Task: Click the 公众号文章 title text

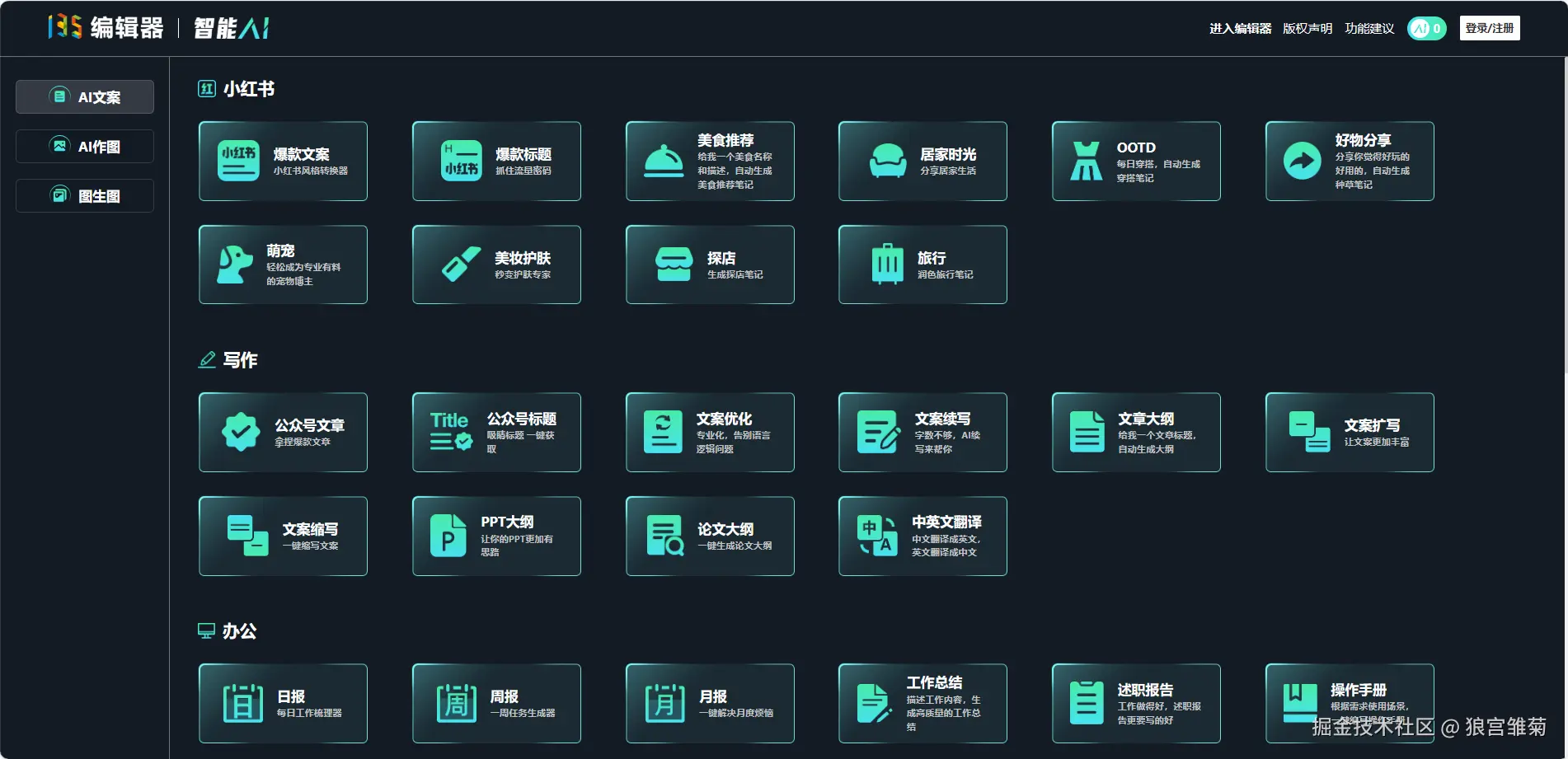Action: click(310, 425)
